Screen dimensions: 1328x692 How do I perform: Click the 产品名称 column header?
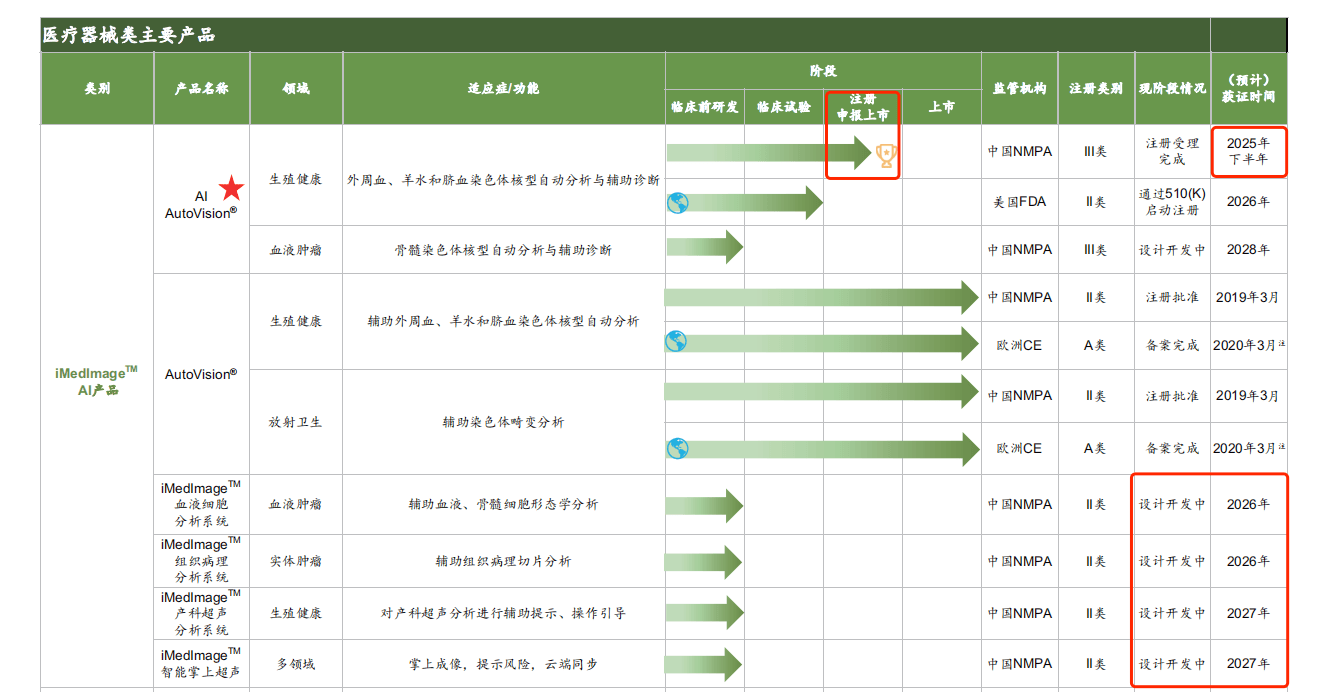(202, 88)
